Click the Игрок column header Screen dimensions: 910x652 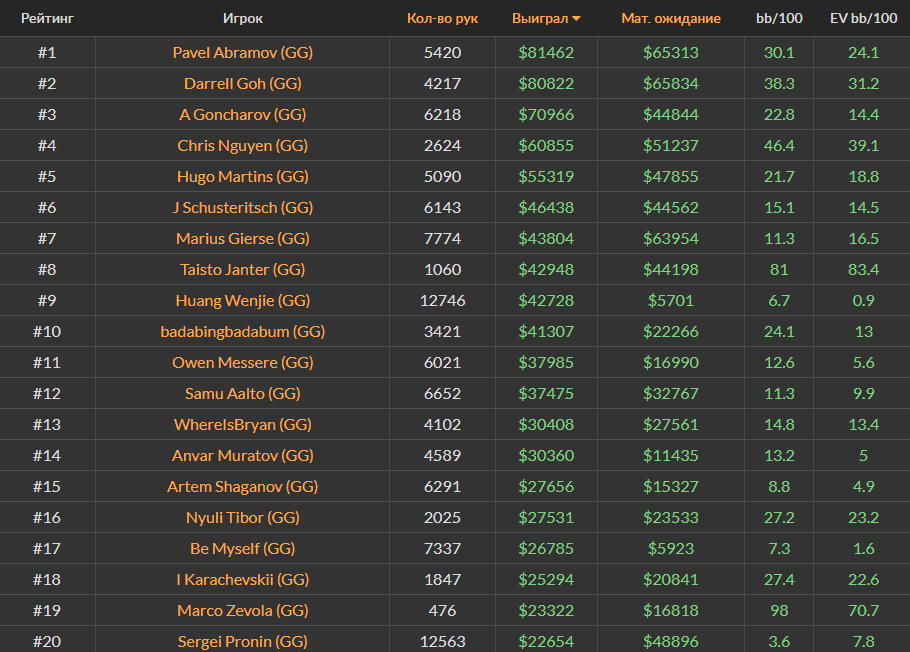click(x=243, y=18)
